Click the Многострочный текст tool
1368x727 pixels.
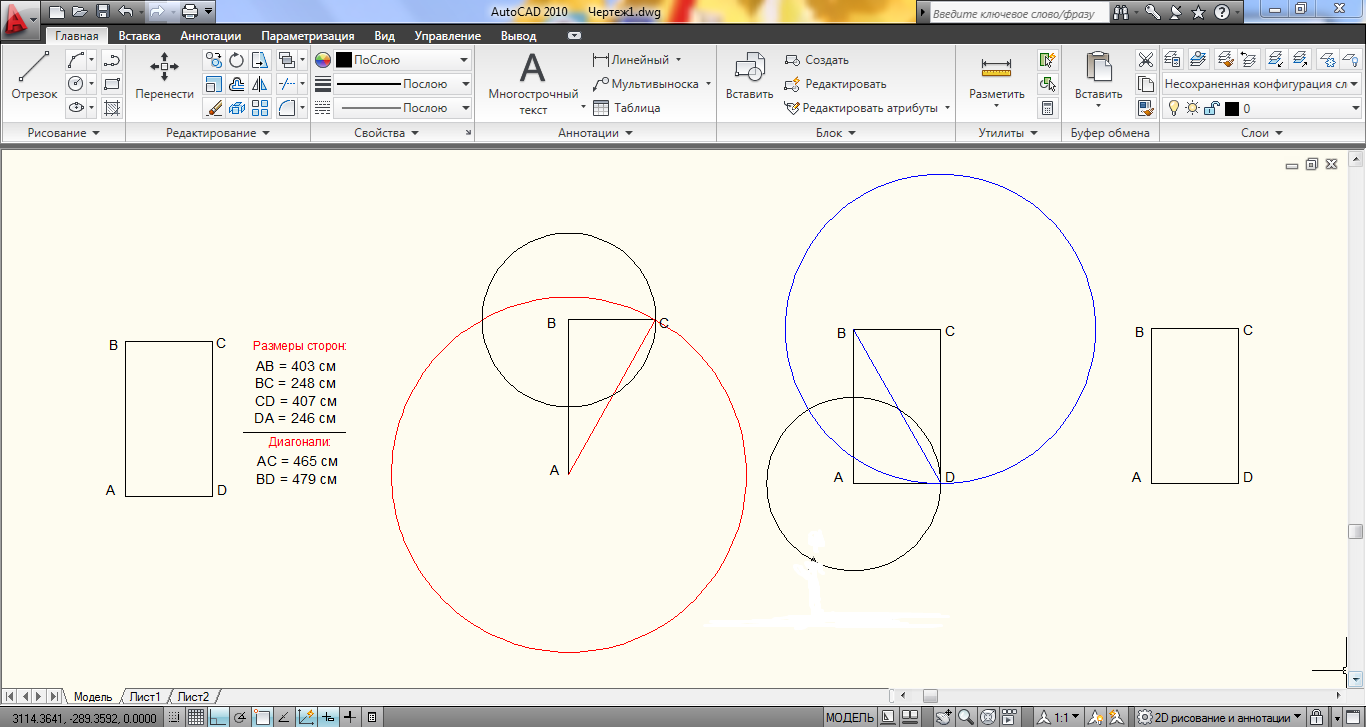point(533,82)
